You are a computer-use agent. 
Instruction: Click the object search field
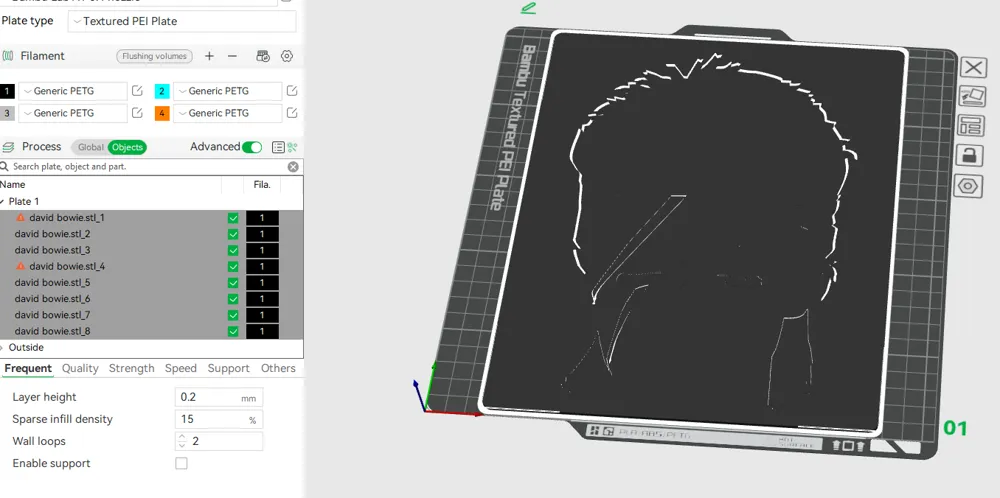click(x=148, y=166)
